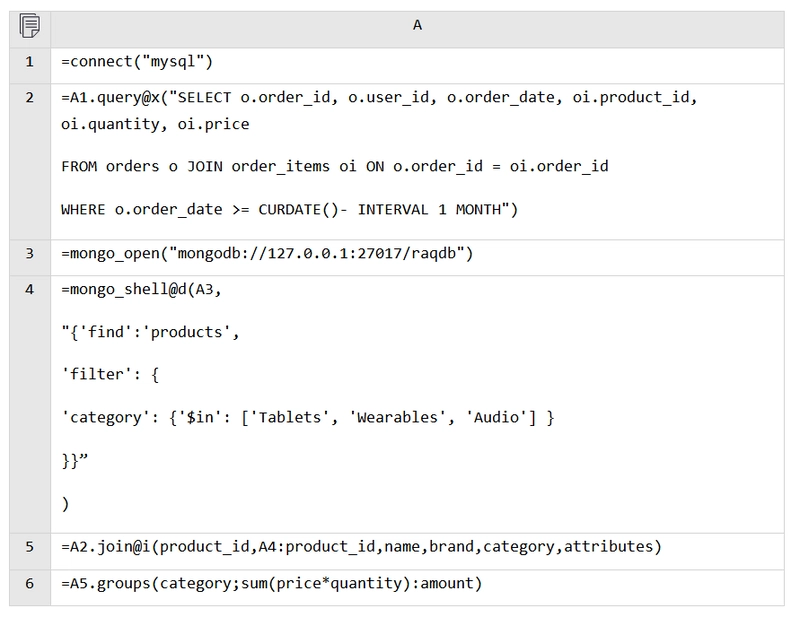The width and height of the screenshot is (800, 617).
Task: Click cell containing A1.query@x SELECT statement
Action: pyautogui.click(x=417, y=161)
